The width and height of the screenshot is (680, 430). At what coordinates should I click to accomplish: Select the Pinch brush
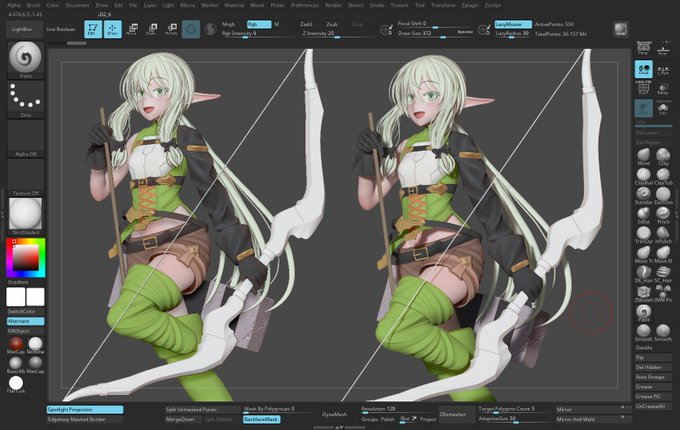663,215
